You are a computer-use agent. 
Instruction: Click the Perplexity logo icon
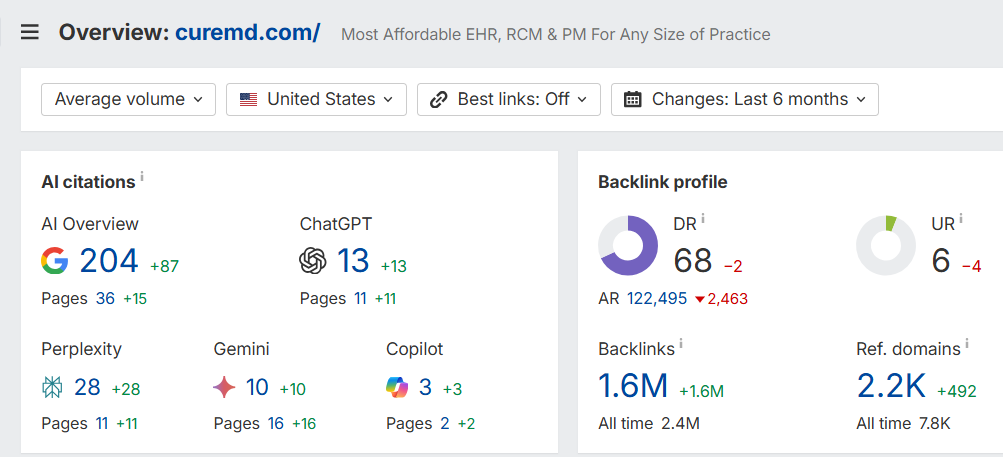[52, 388]
